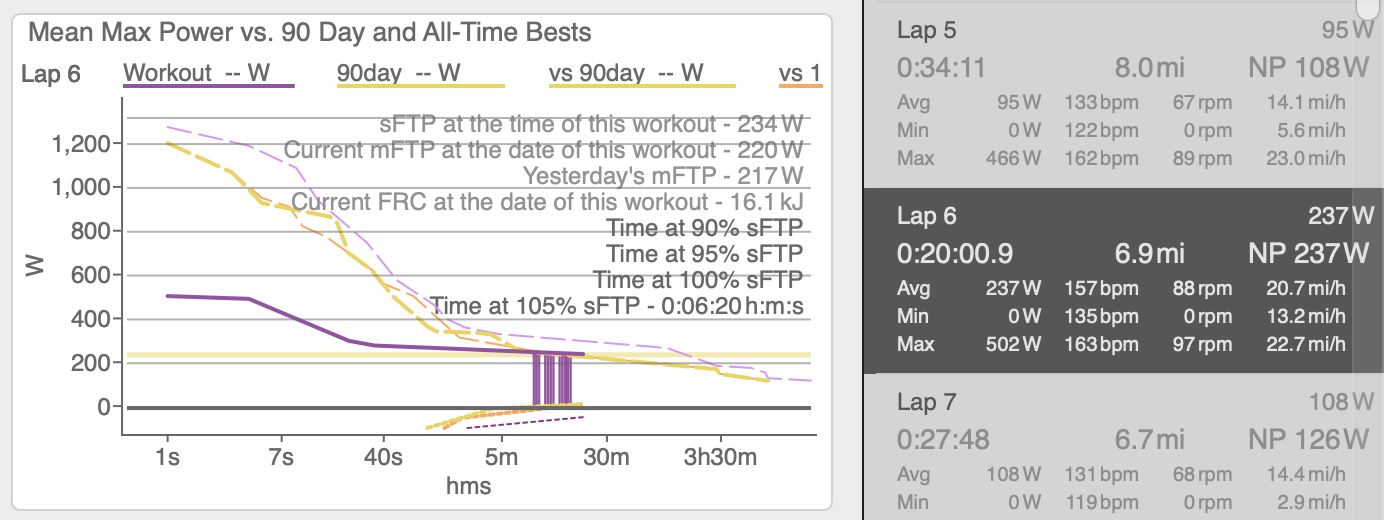Click the '40s' x-axis tick label
The image size is (1384, 520).
click(x=385, y=458)
